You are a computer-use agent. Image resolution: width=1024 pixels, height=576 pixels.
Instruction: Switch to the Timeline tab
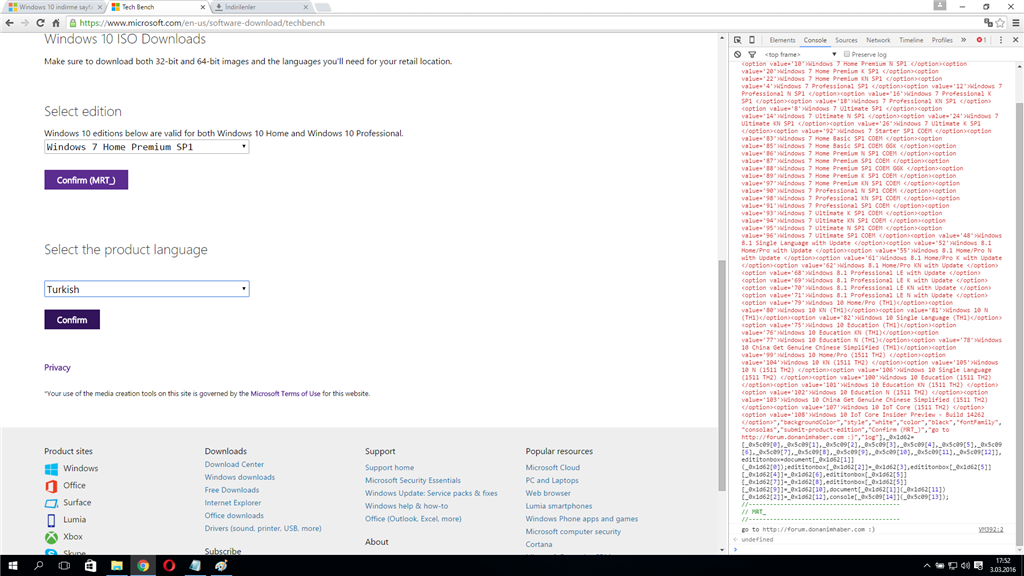[x=910, y=40]
